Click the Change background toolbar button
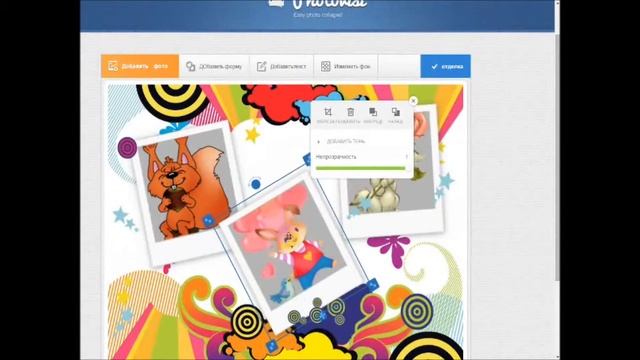Image resolution: width=640 pixels, height=360 pixels. [345, 66]
